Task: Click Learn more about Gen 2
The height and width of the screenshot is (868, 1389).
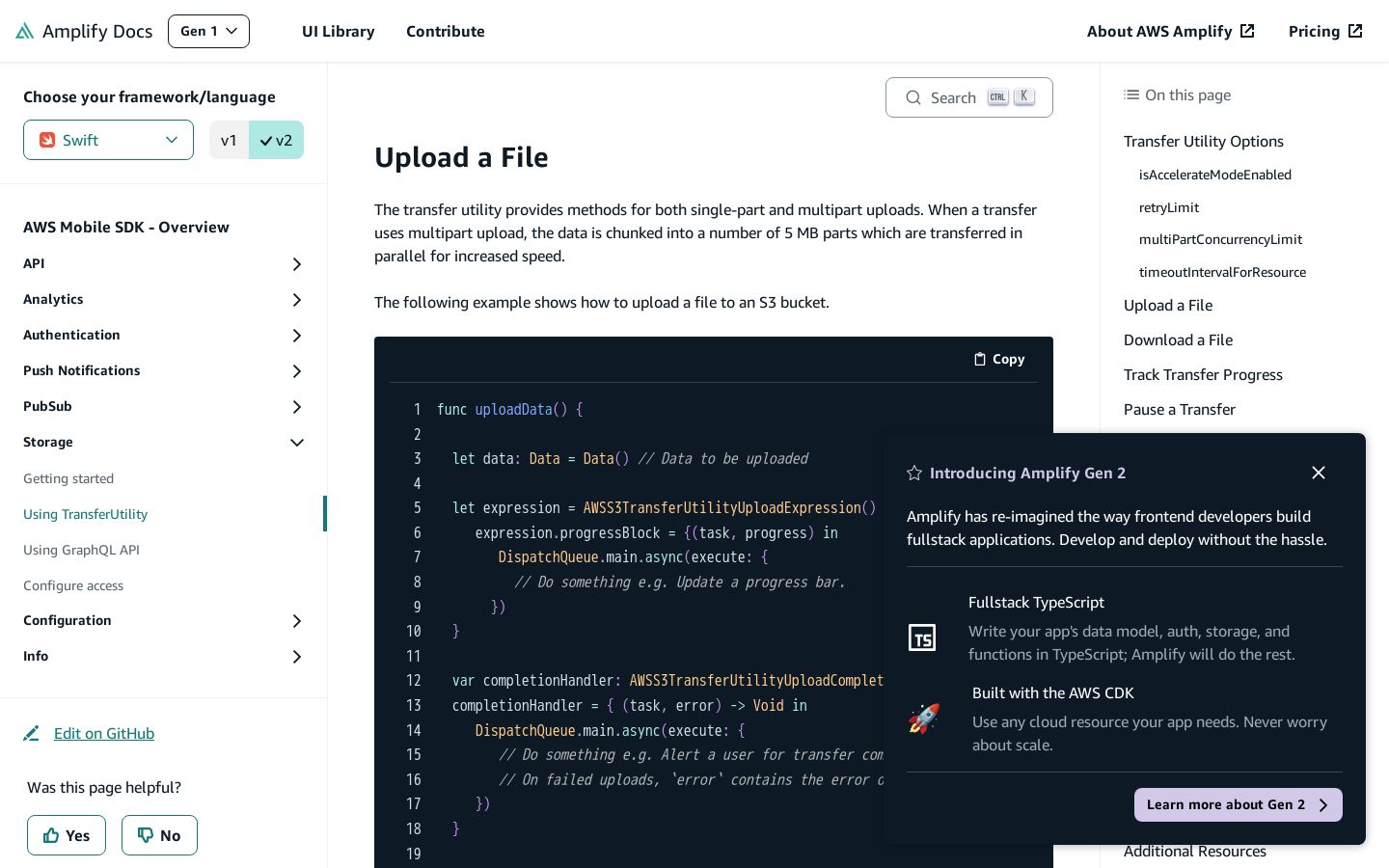Action: [1238, 804]
